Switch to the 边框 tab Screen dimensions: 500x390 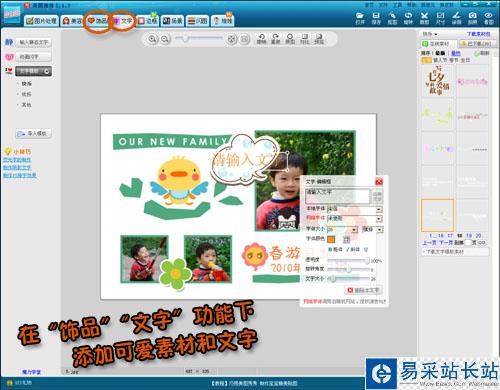[147, 21]
